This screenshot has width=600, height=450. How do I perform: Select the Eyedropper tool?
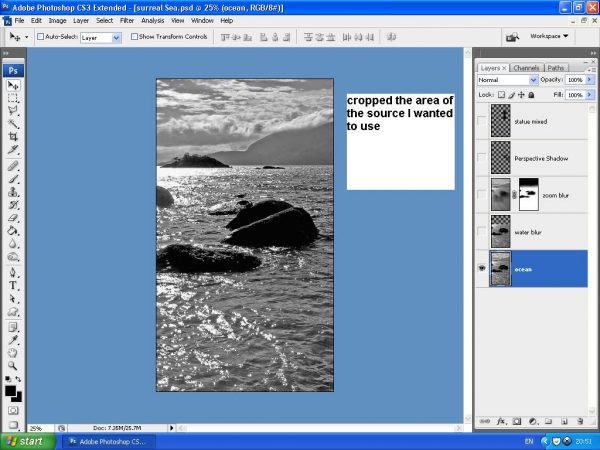click(13, 340)
